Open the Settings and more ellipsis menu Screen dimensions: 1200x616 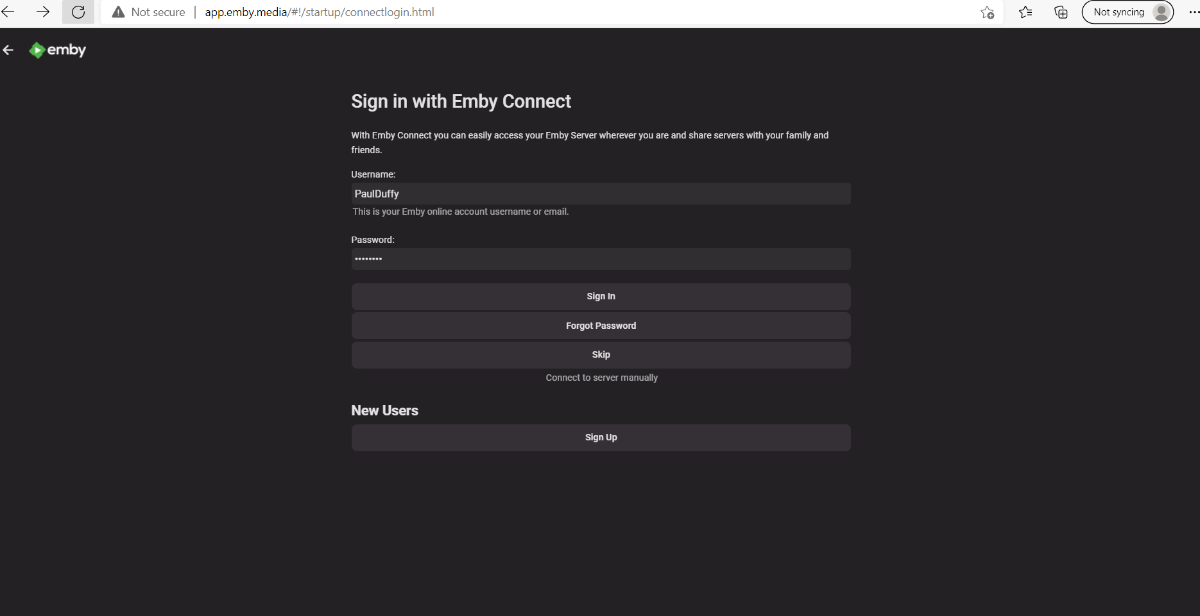click(x=1193, y=12)
